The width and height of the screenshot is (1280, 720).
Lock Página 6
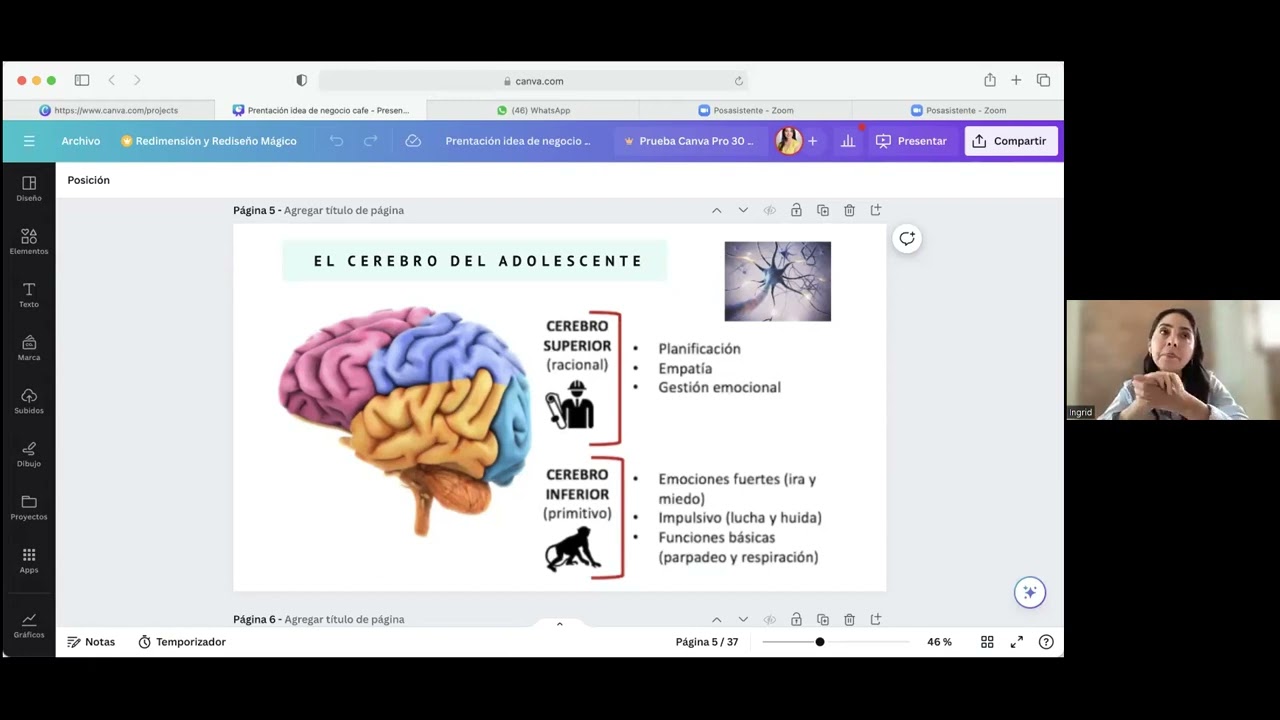pos(796,620)
